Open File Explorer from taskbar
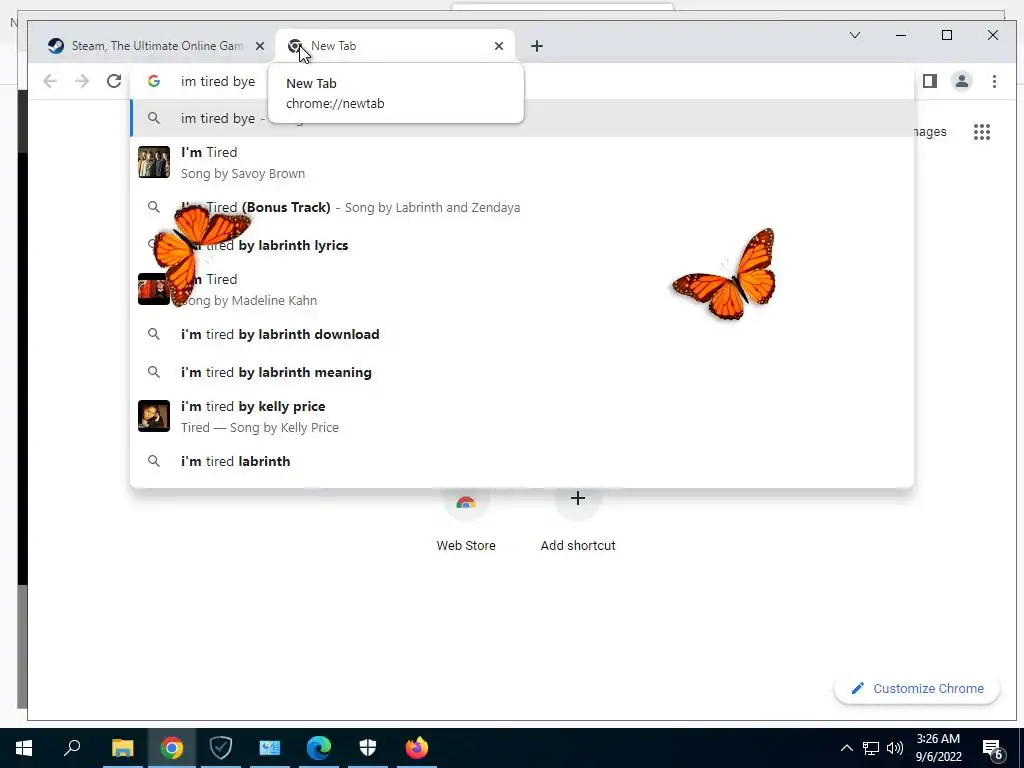 pyautogui.click(x=122, y=748)
